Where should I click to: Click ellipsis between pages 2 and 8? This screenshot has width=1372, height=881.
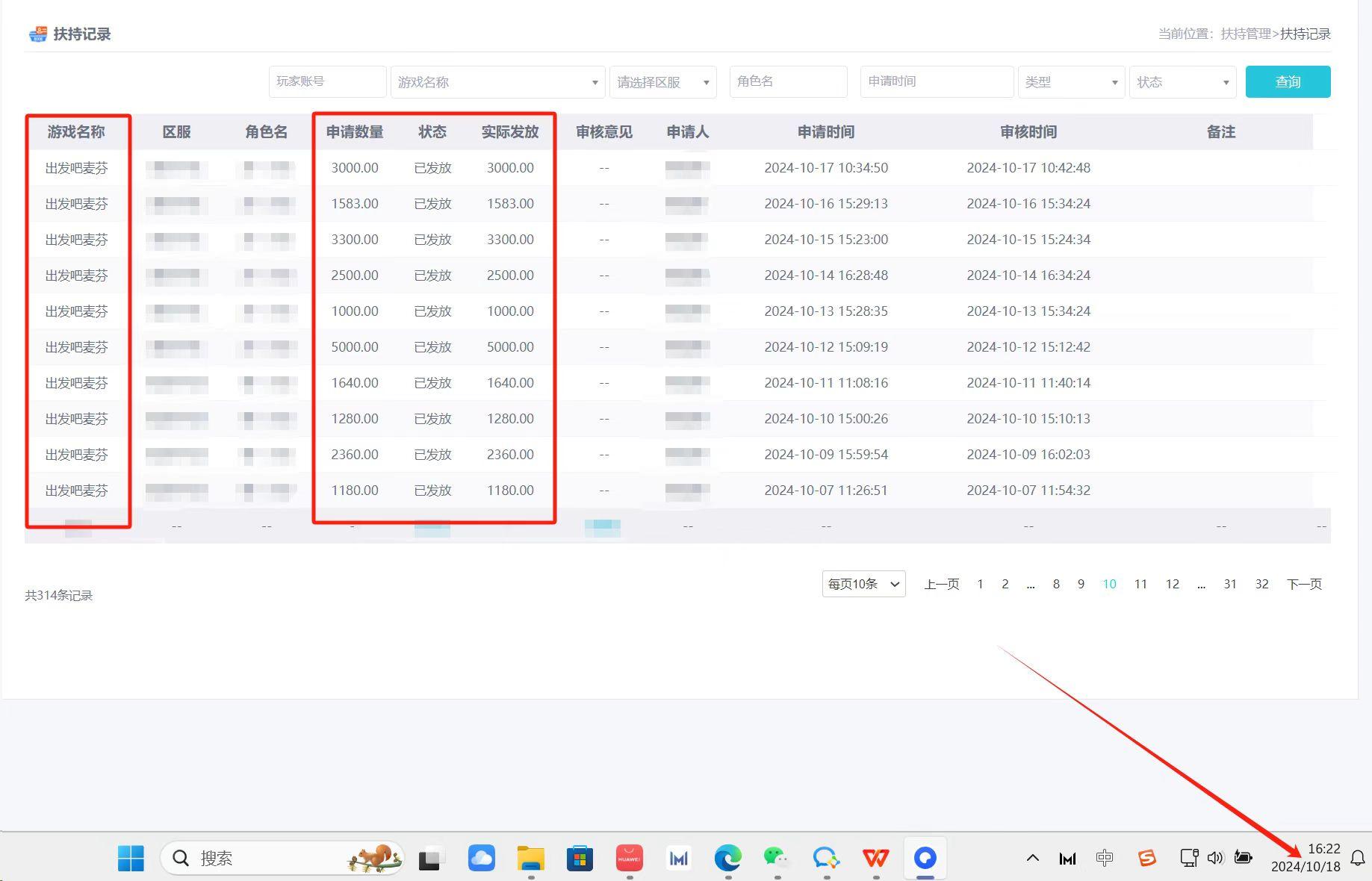point(1031,585)
